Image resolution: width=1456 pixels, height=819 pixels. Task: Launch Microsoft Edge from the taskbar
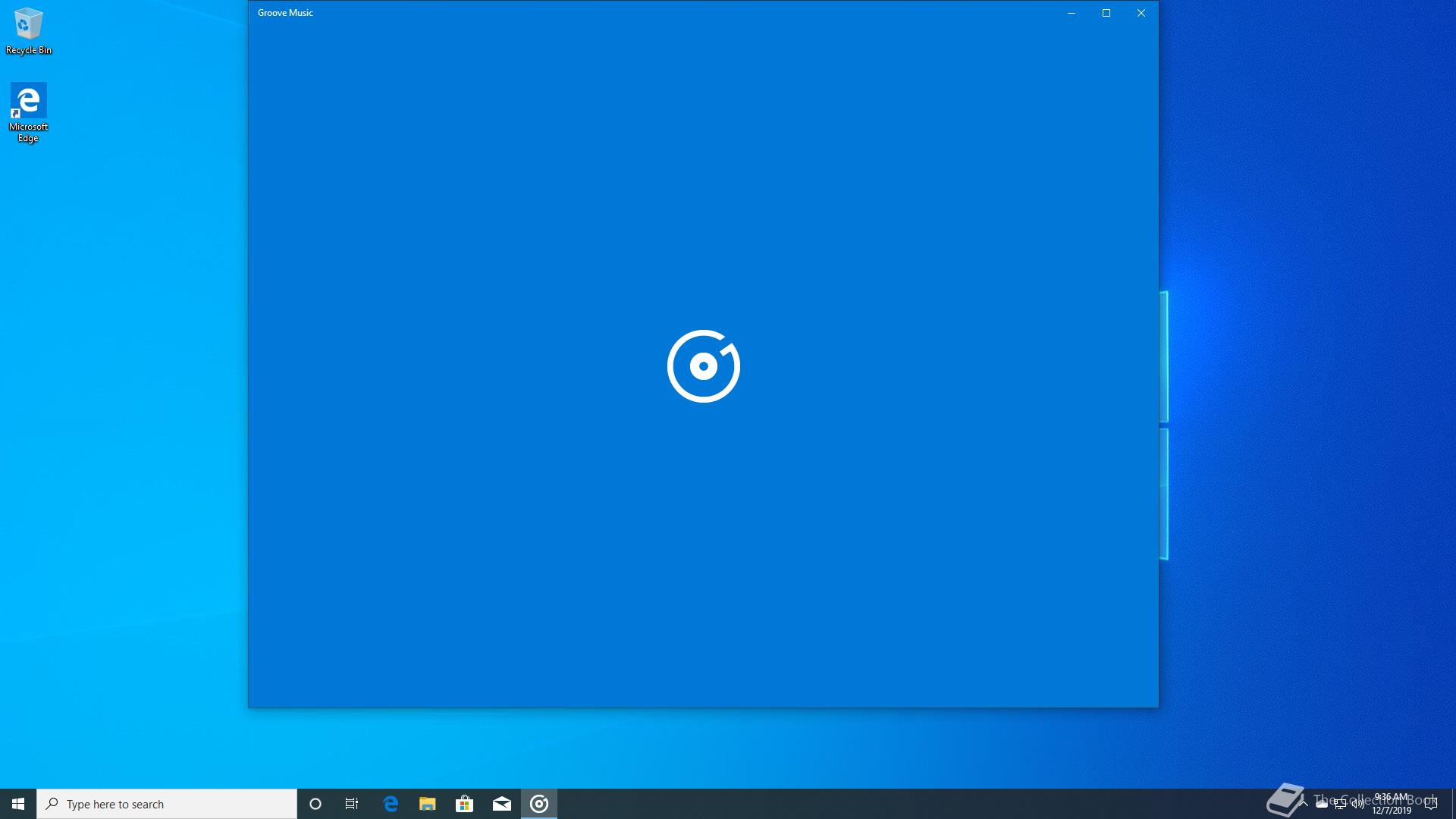(391, 804)
